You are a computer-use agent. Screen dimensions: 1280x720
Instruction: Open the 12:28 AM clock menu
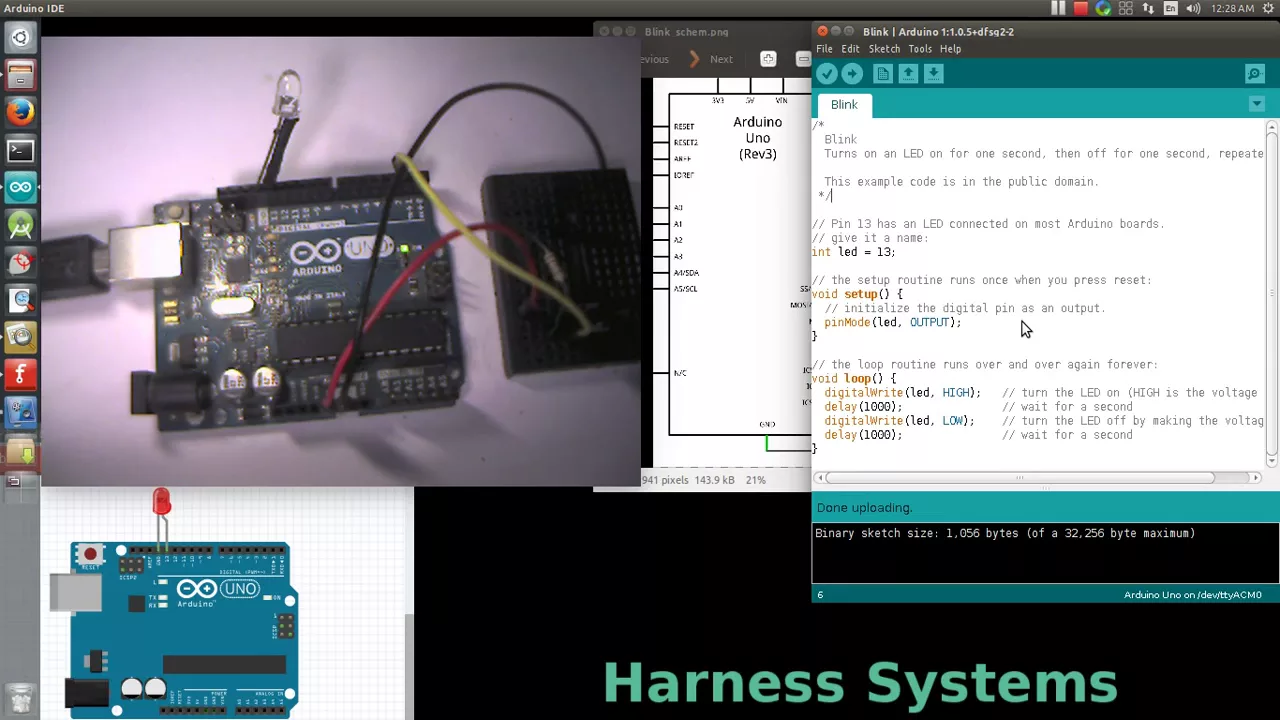click(x=1231, y=8)
